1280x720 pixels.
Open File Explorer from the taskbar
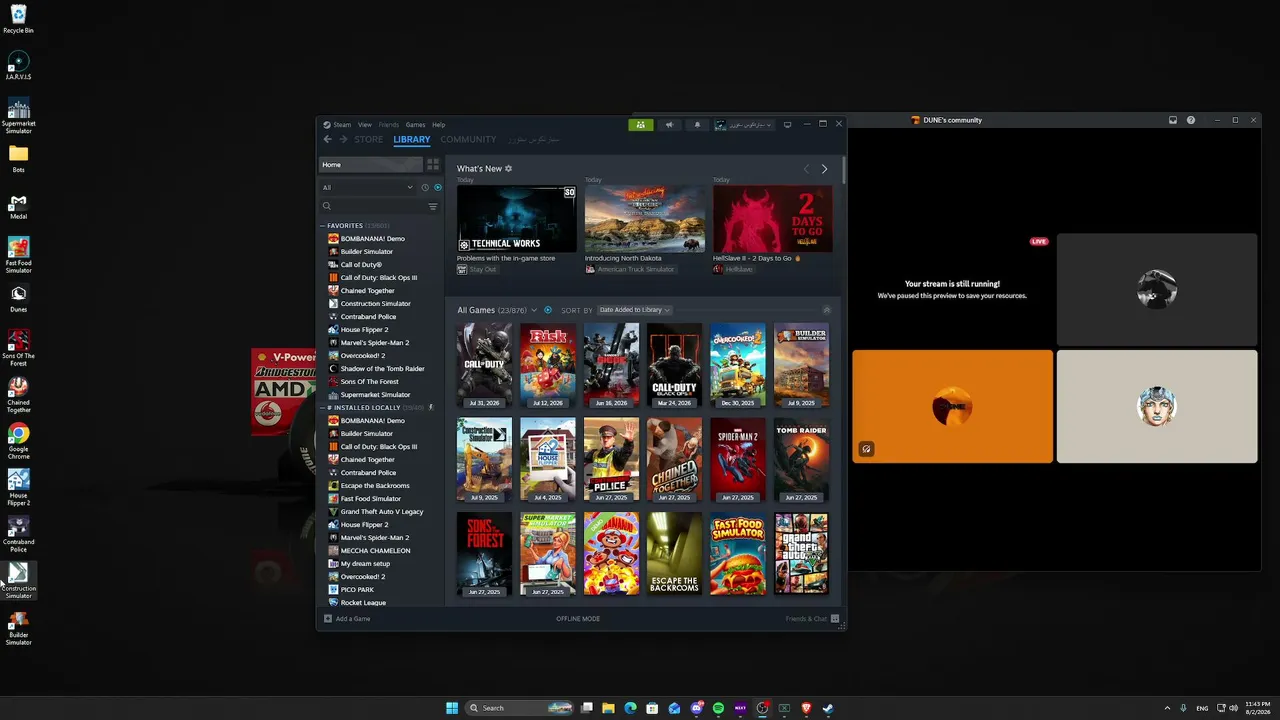pos(608,708)
